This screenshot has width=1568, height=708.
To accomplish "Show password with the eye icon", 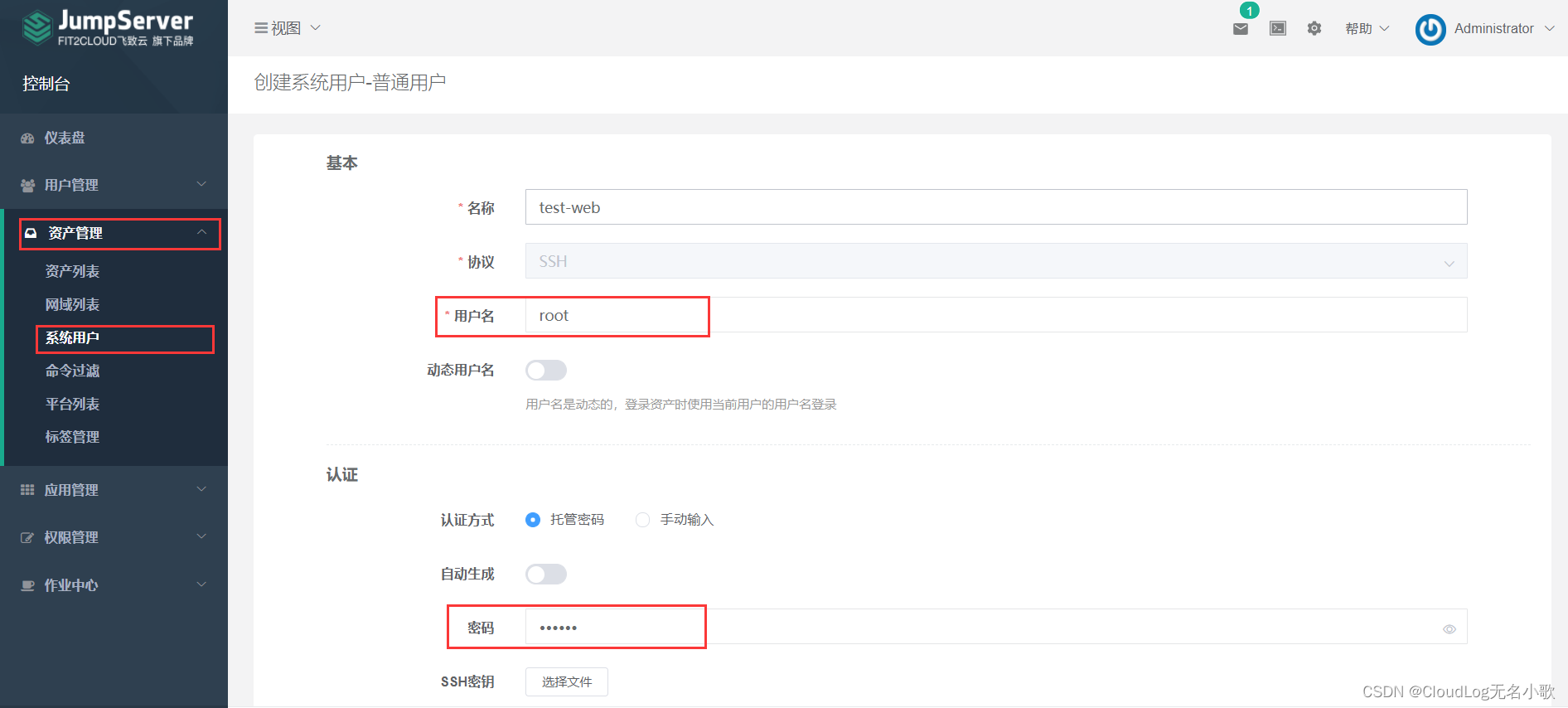I will 1449,629.
